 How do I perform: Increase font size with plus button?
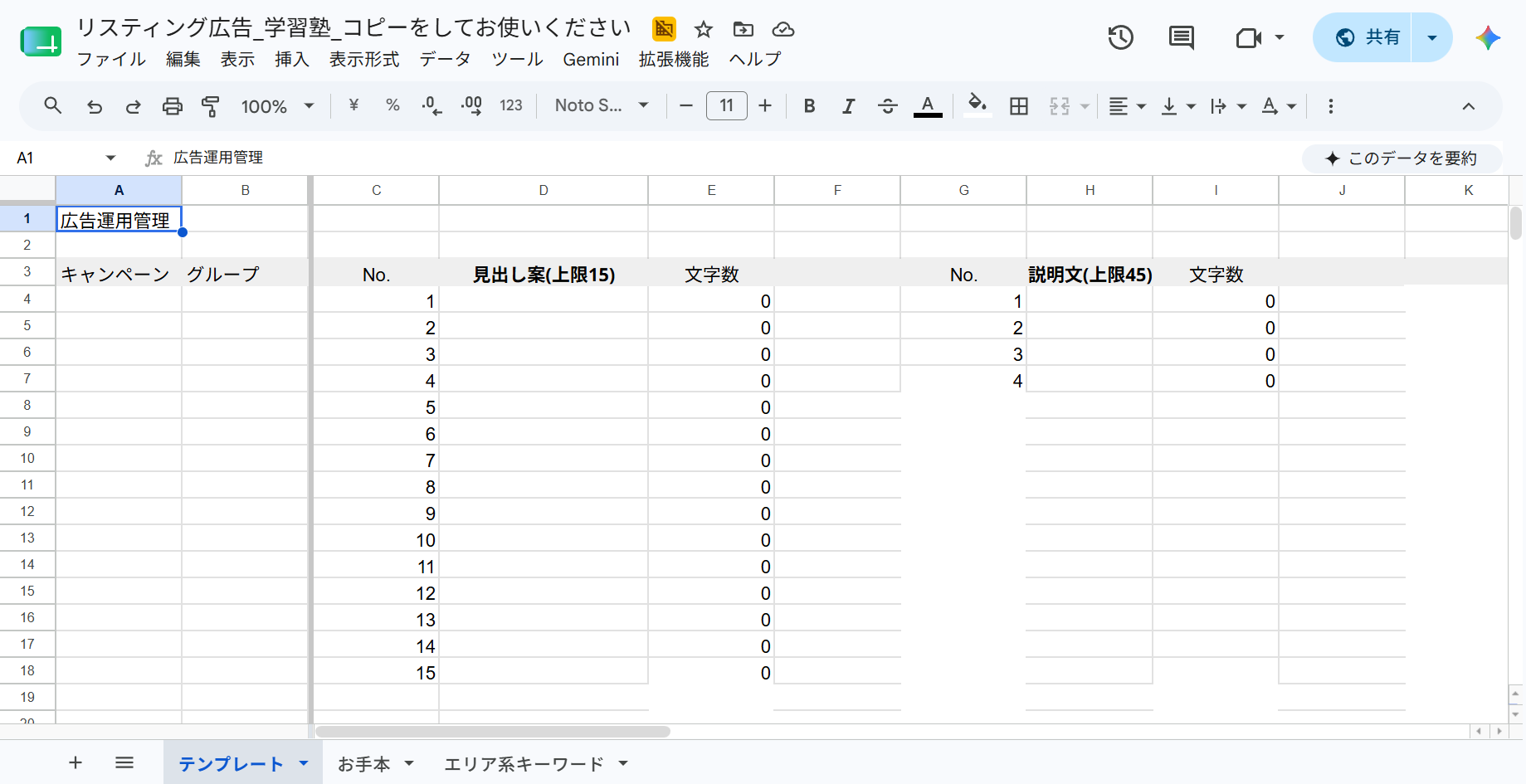point(765,105)
